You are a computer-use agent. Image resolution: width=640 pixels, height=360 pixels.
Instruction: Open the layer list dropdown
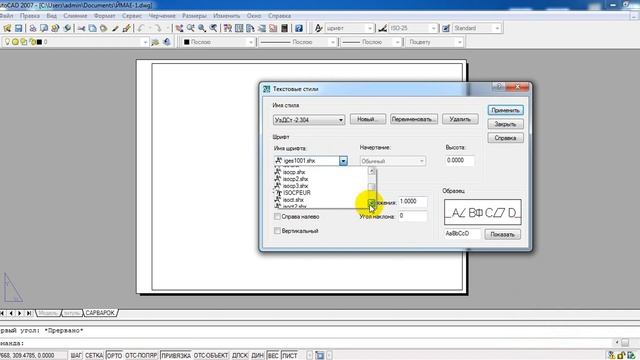(145, 42)
